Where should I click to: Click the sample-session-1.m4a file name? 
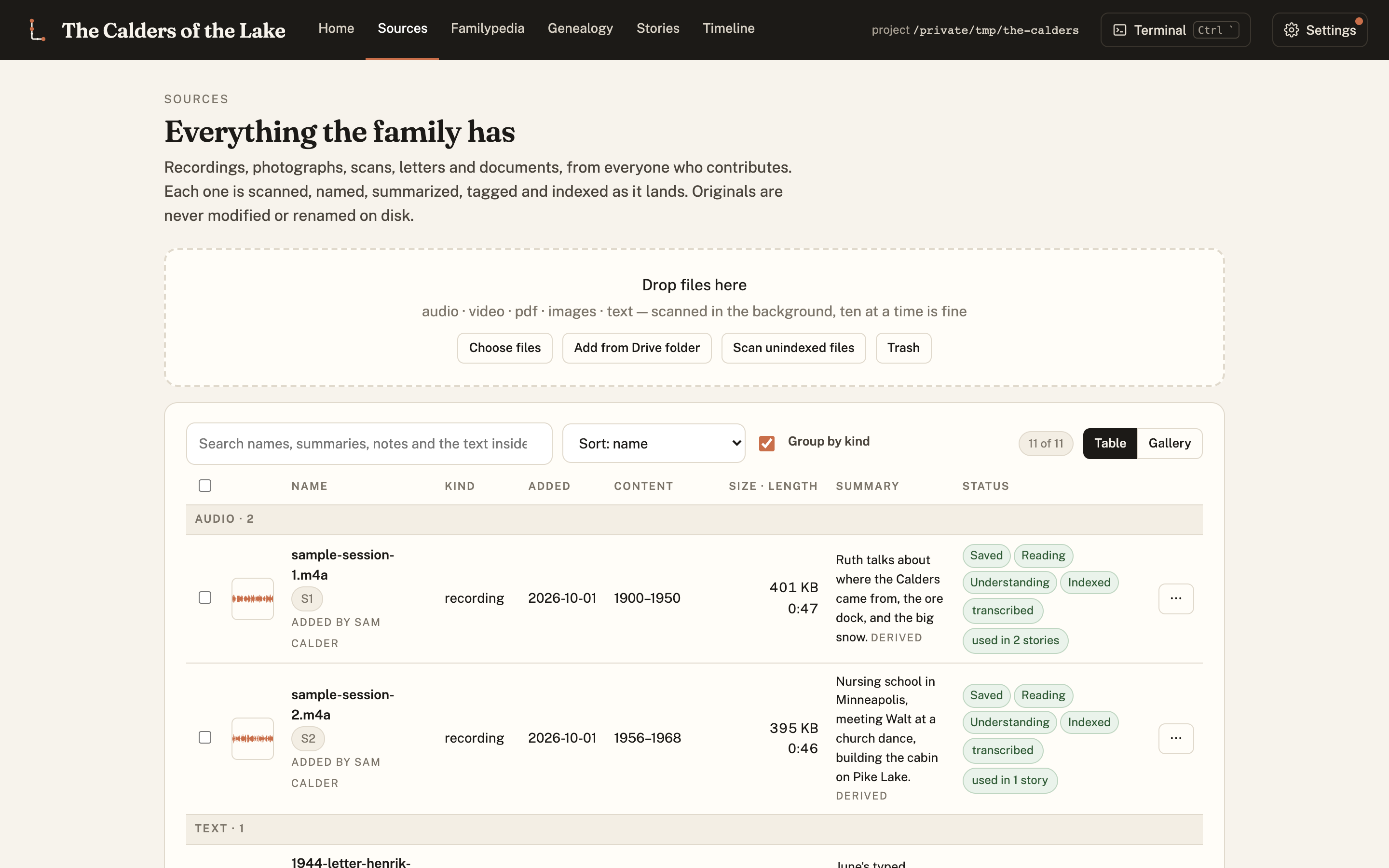(x=342, y=565)
